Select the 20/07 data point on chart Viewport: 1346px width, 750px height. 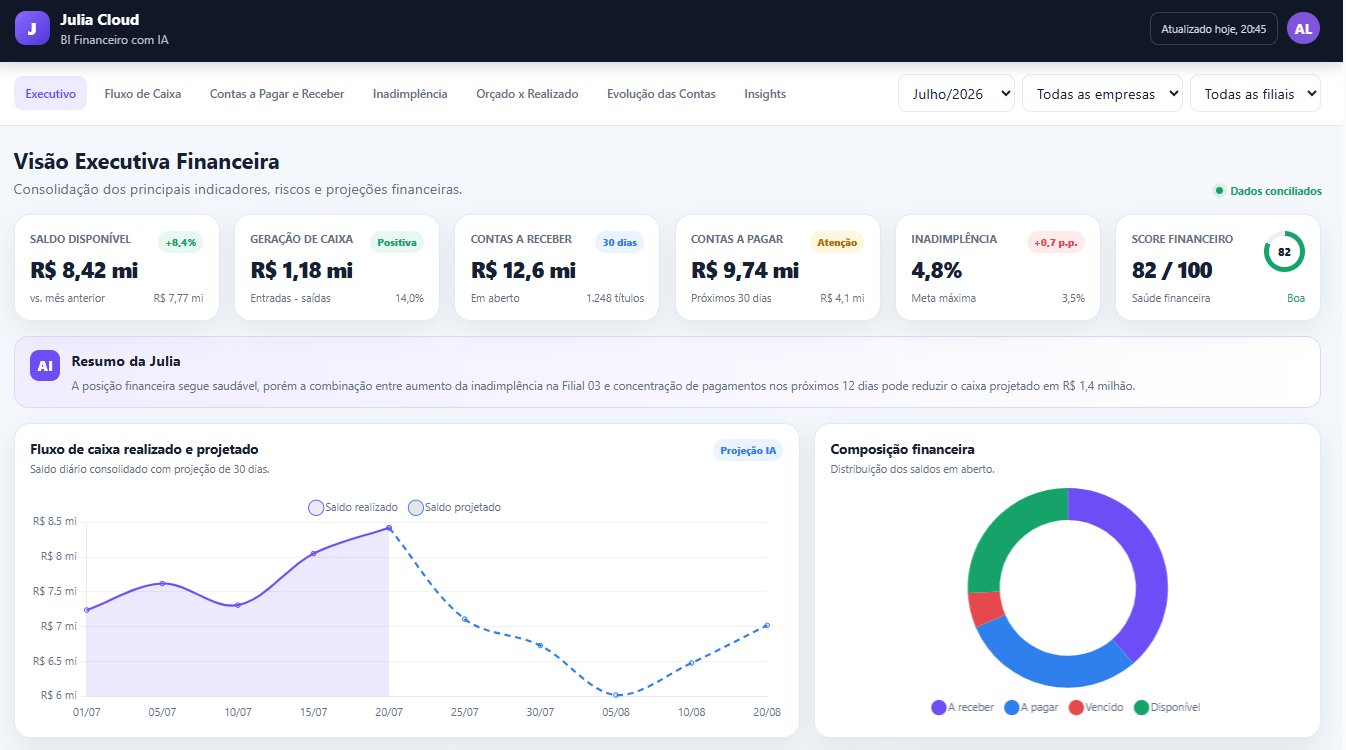point(389,528)
